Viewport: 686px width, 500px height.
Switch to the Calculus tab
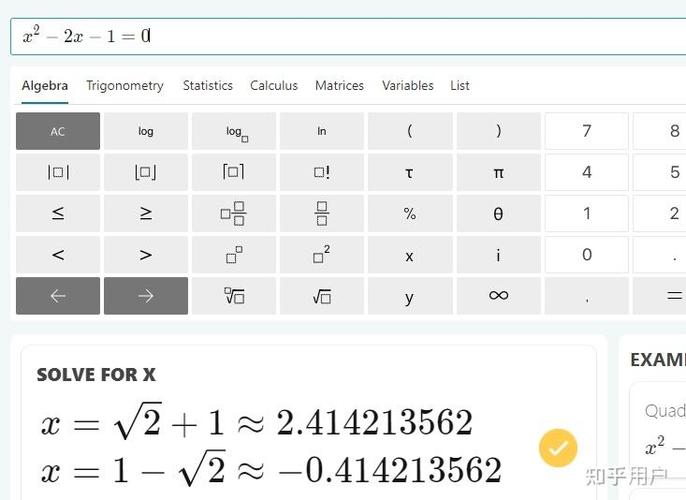coord(274,86)
